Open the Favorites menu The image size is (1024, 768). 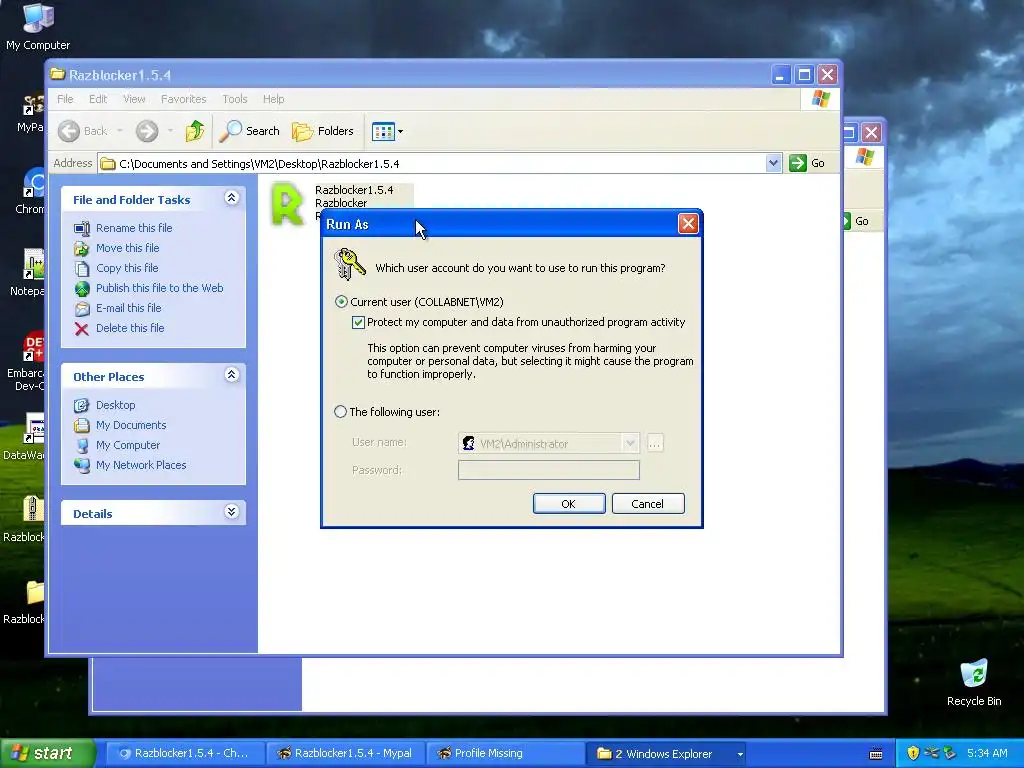click(x=184, y=99)
